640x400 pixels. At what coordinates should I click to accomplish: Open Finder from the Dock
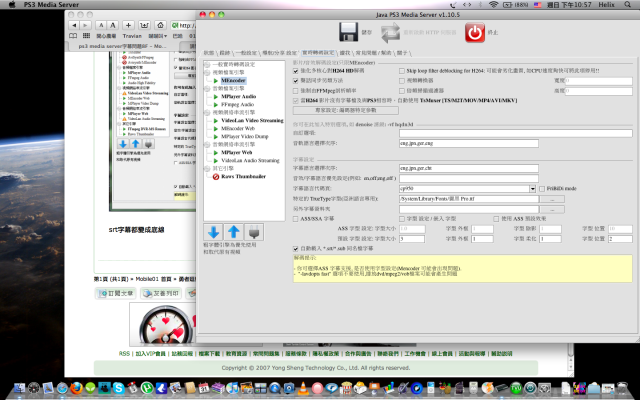pos(19,387)
